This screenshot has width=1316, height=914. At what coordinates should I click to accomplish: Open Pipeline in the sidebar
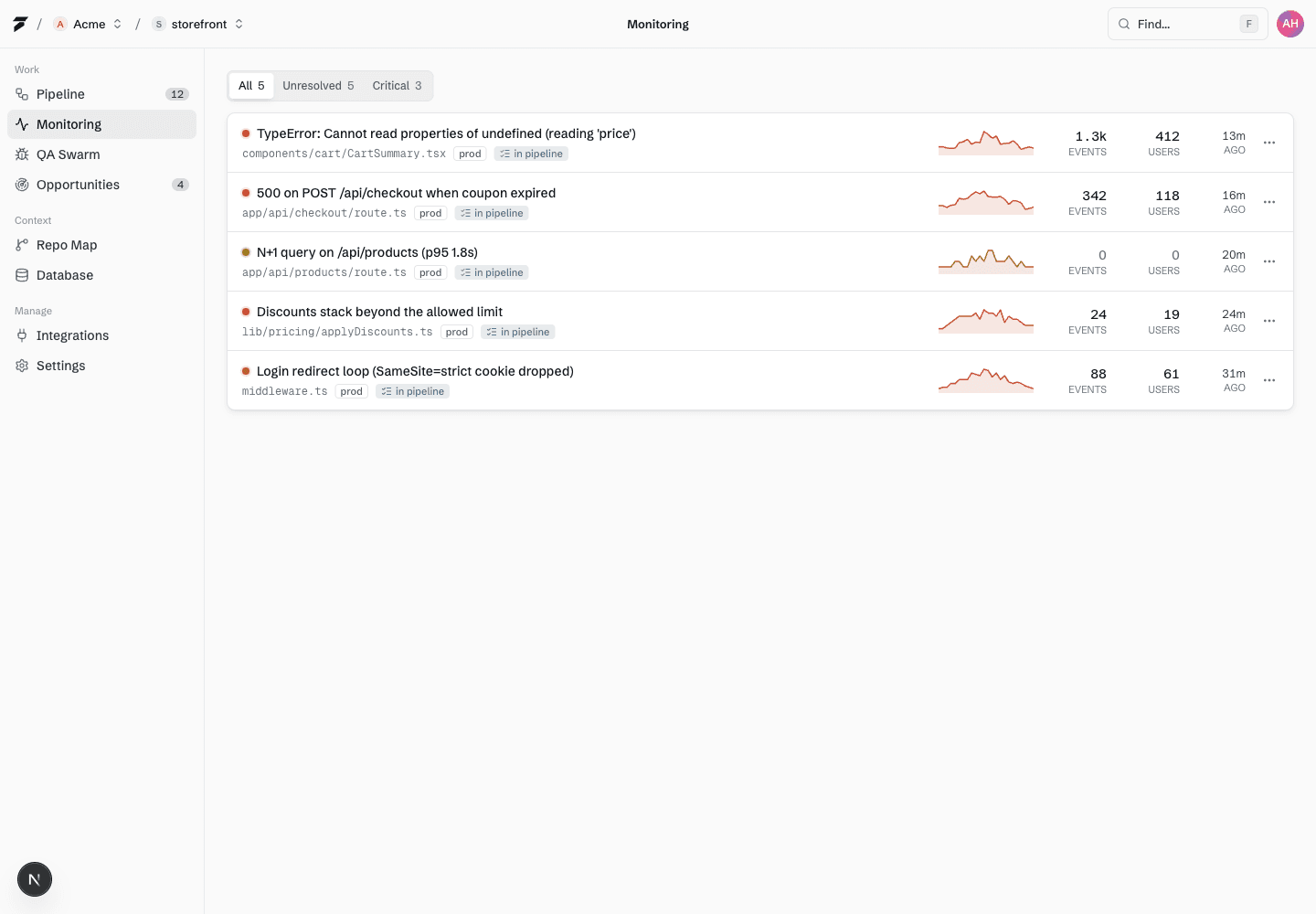click(101, 94)
